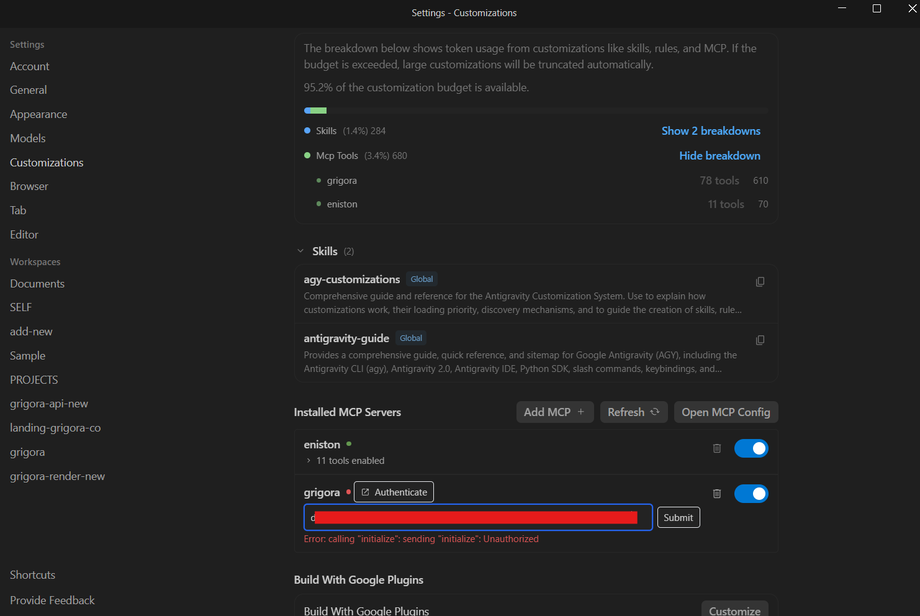The width and height of the screenshot is (920, 616).
Task: Open MCP Config file
Action: 726,412
